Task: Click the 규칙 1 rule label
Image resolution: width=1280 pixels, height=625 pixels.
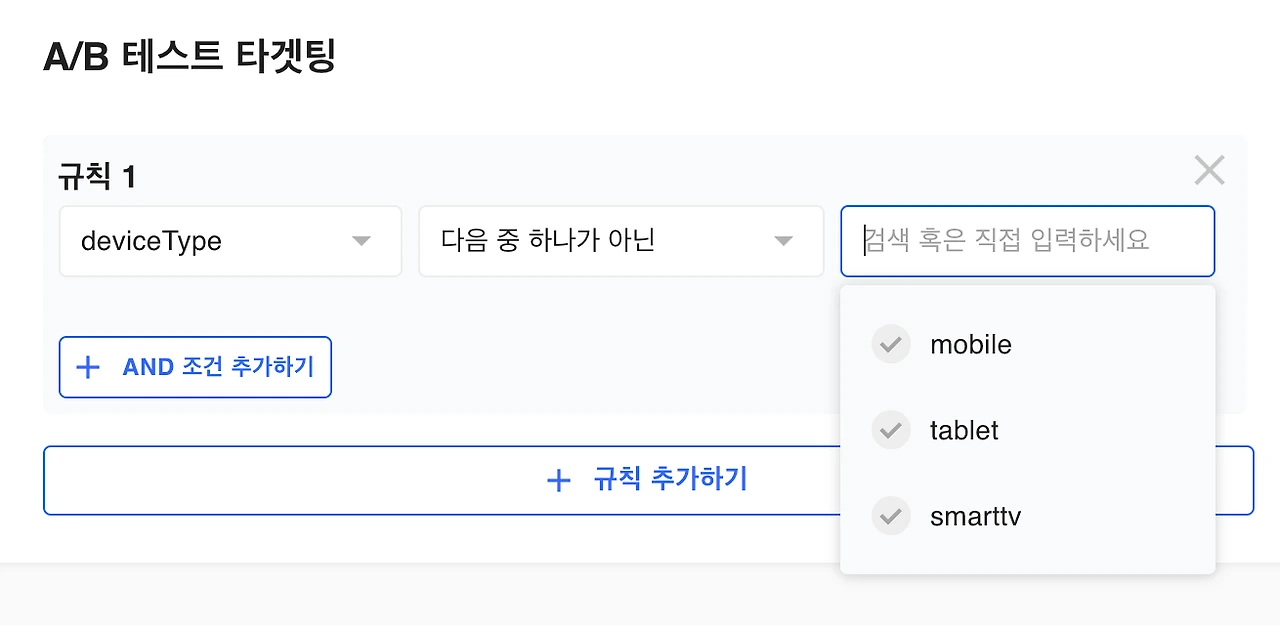Action: tap(97, 177)
